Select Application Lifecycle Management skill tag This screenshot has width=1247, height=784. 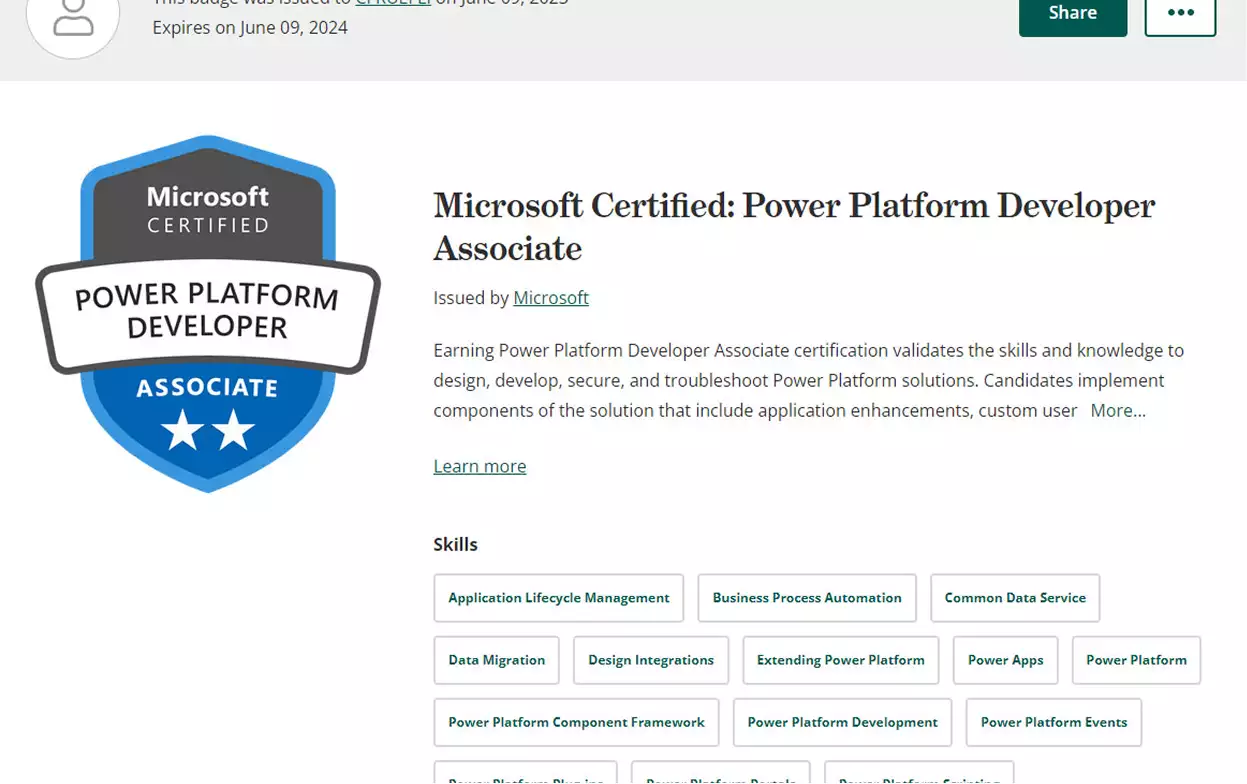(x=558, y=598)
